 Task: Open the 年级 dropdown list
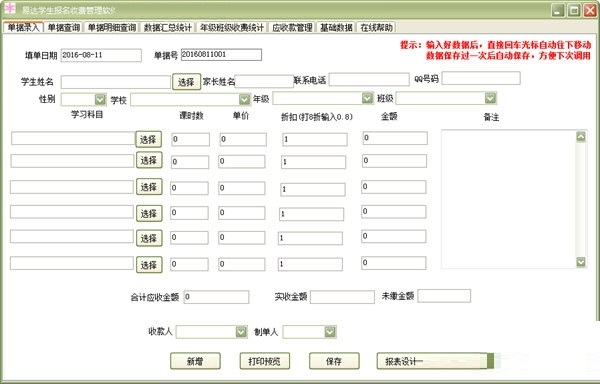coord(367,98)
